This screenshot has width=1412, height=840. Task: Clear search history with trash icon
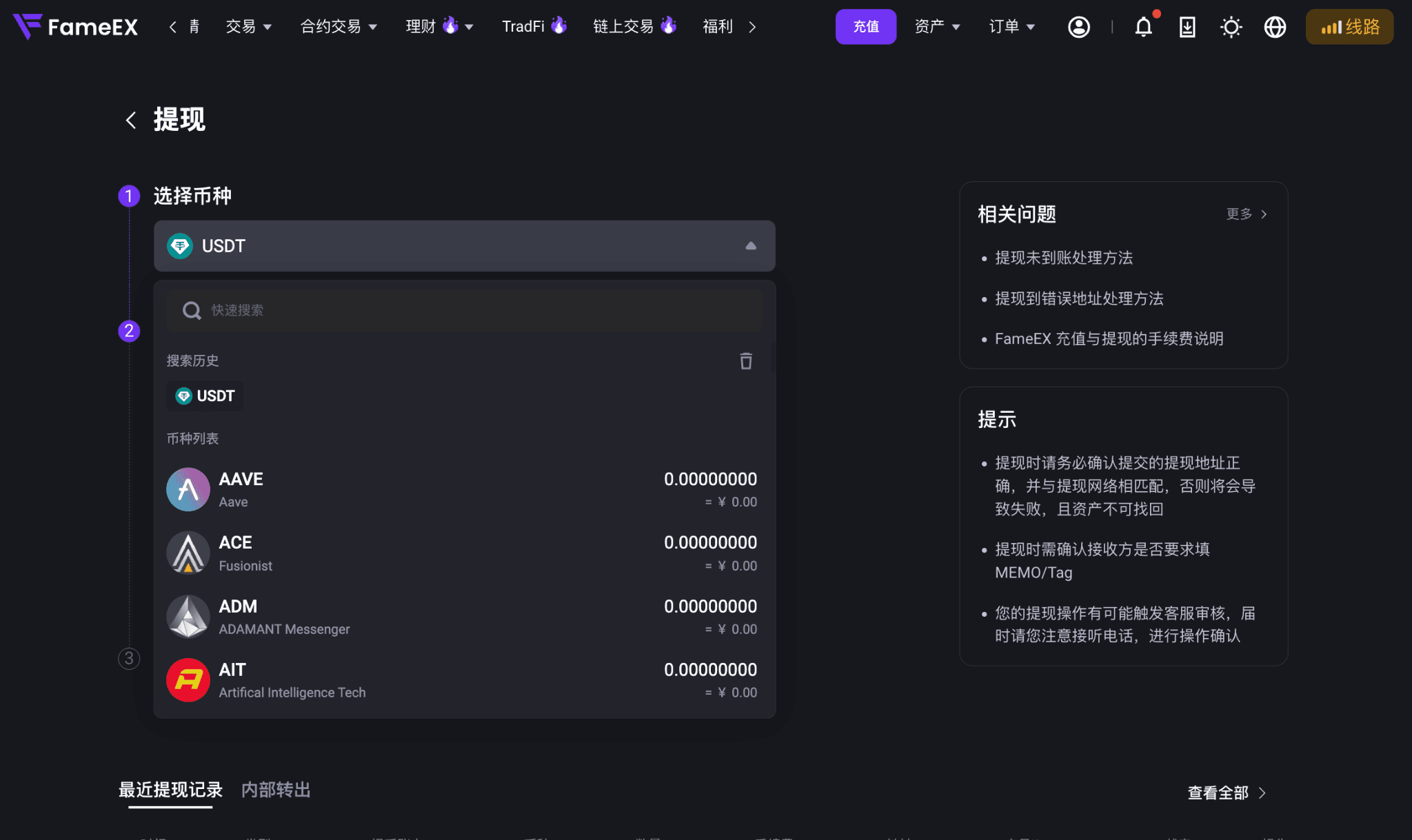tap(746, 361)
